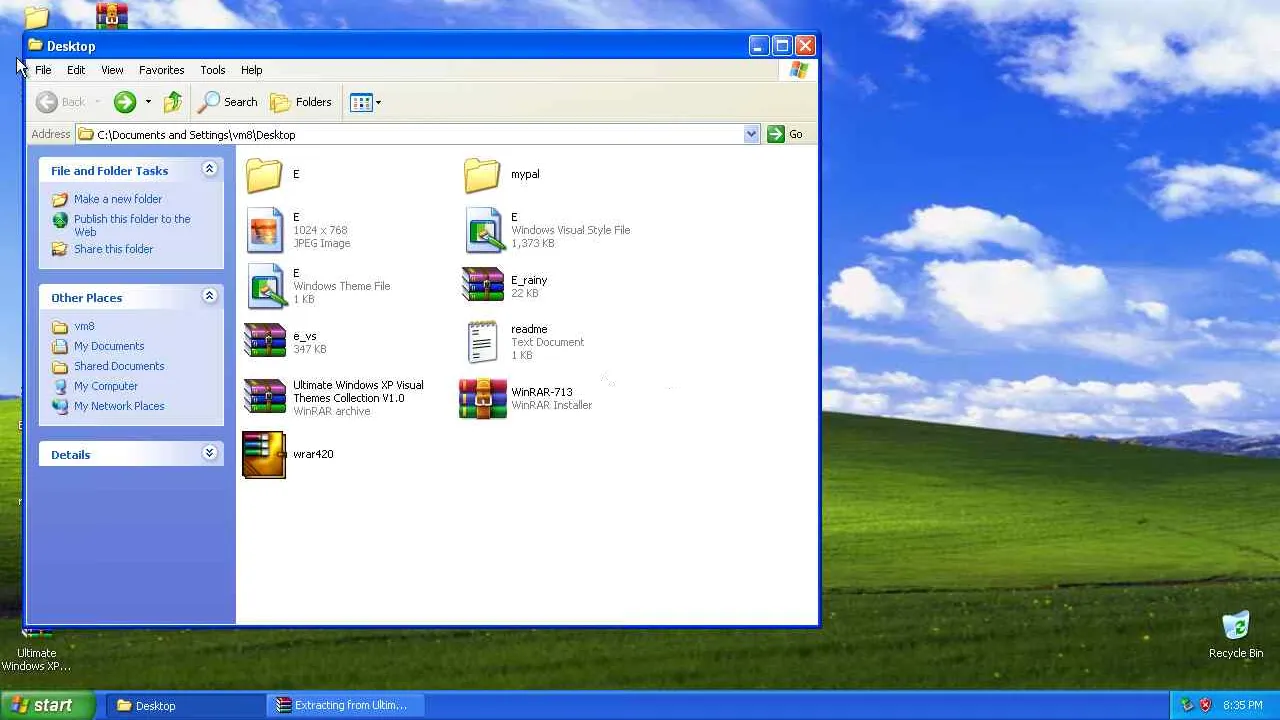
Task: Click the greyed Back toolbar button
Action: point(61,102)
